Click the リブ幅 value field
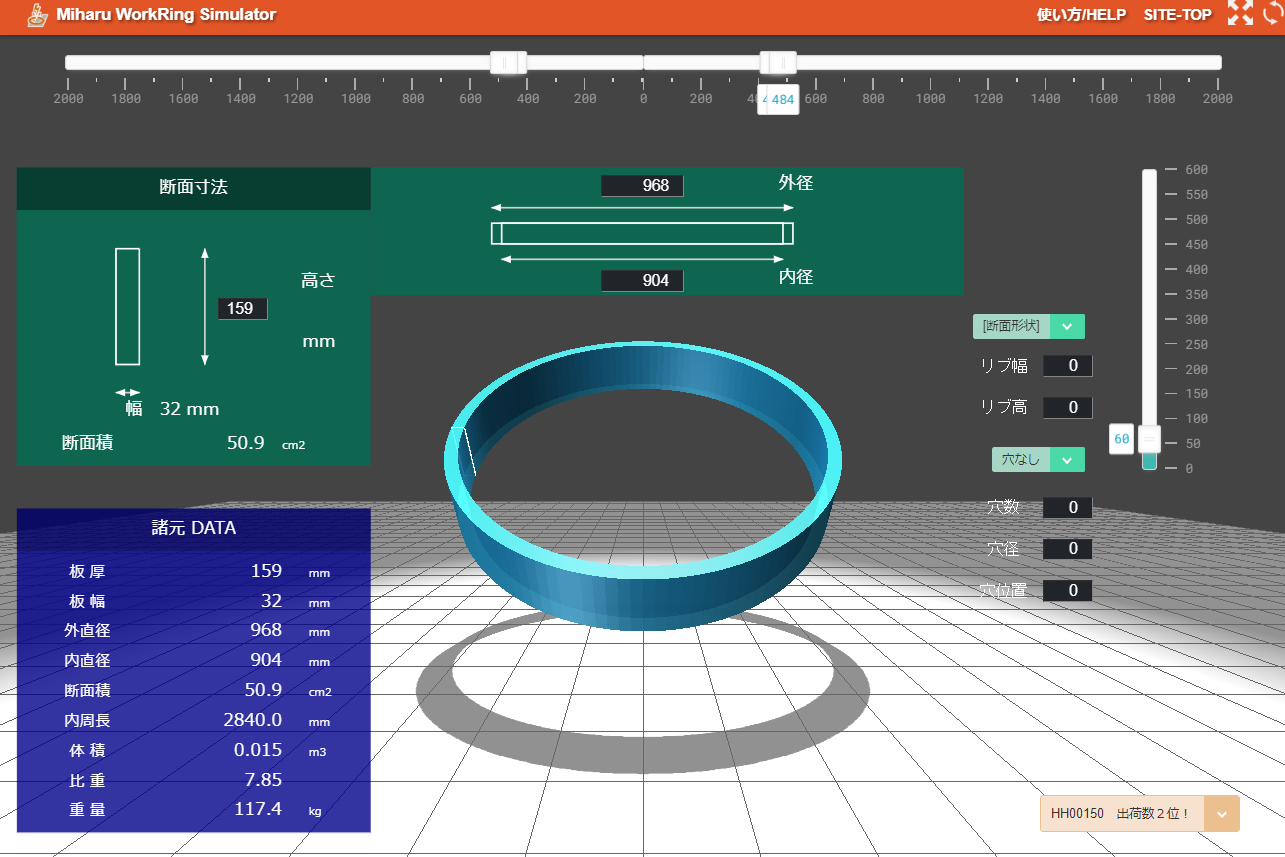The width and height of the screenshot is (1285, 857). (x=1067, y=366)
